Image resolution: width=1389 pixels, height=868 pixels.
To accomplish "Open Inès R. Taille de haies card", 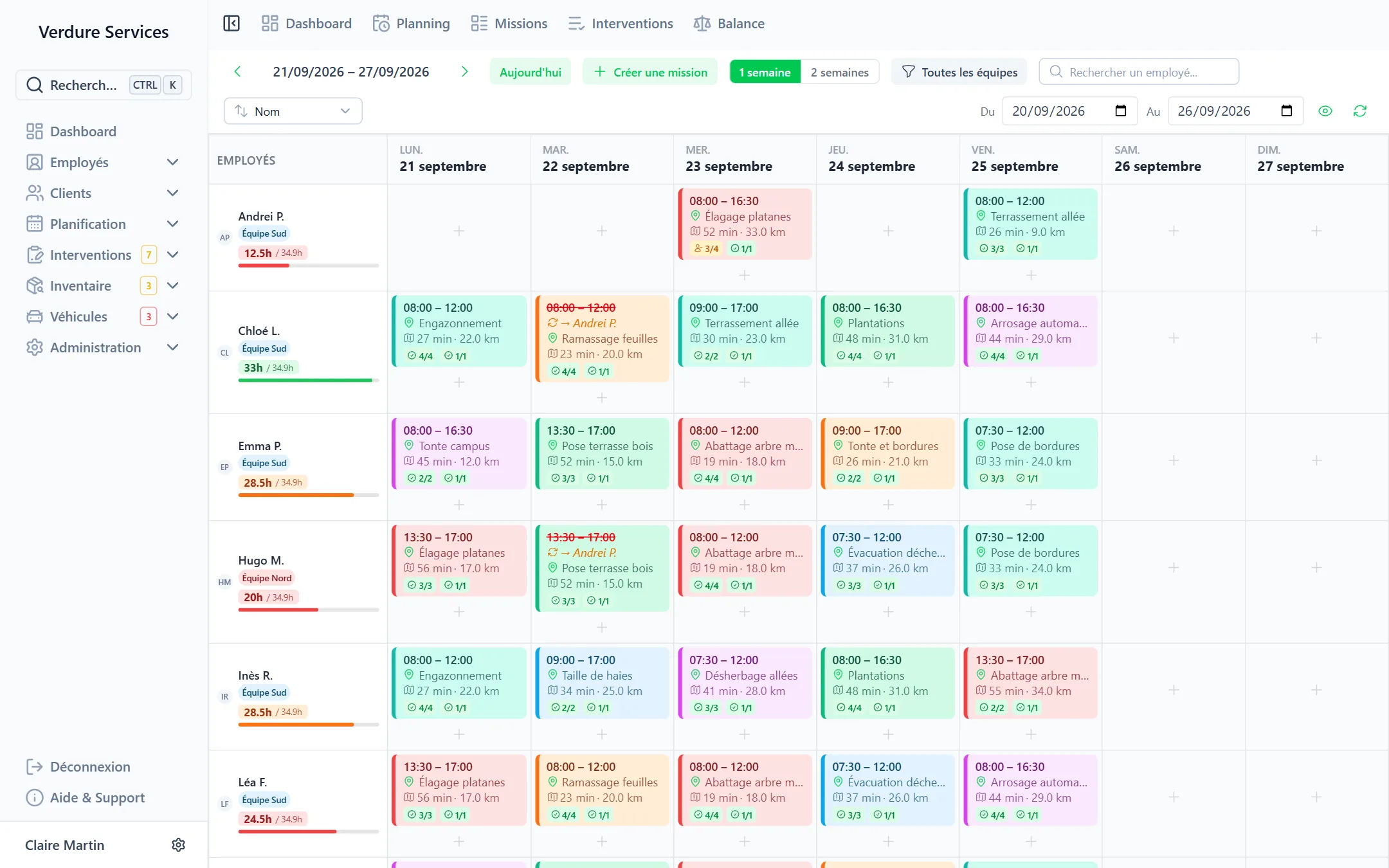I will point(602,683).
